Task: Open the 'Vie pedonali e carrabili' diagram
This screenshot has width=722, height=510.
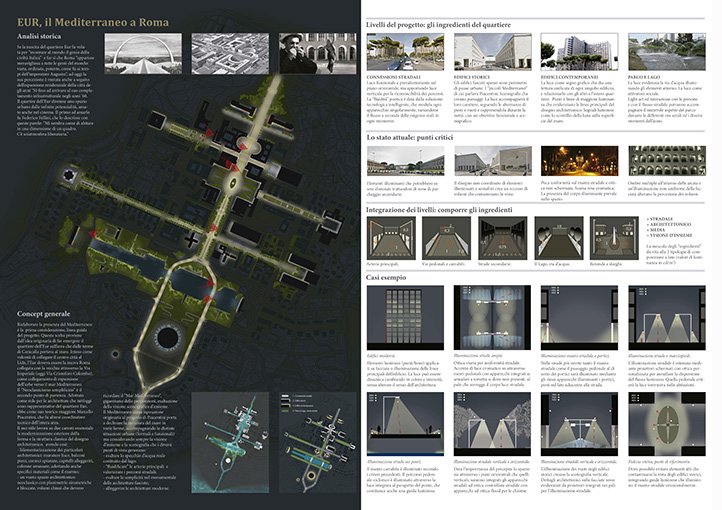Action: pos(447,238)
